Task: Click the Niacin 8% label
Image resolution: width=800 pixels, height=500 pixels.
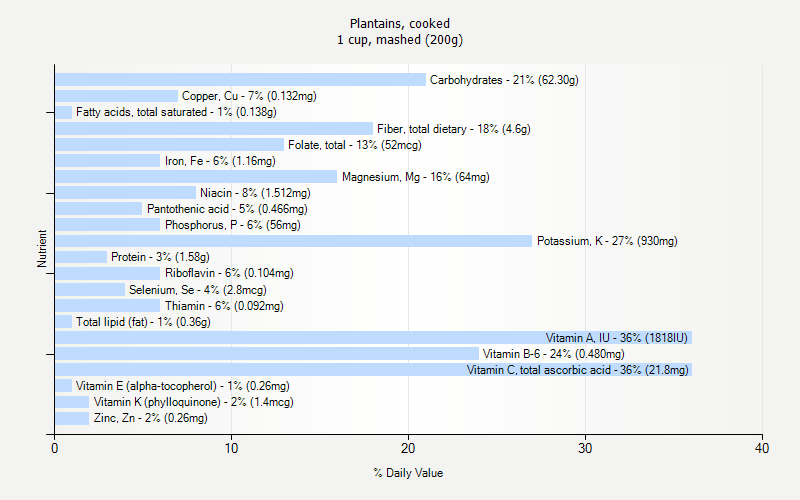Action: pyautogui.click(x=255, y=193)
